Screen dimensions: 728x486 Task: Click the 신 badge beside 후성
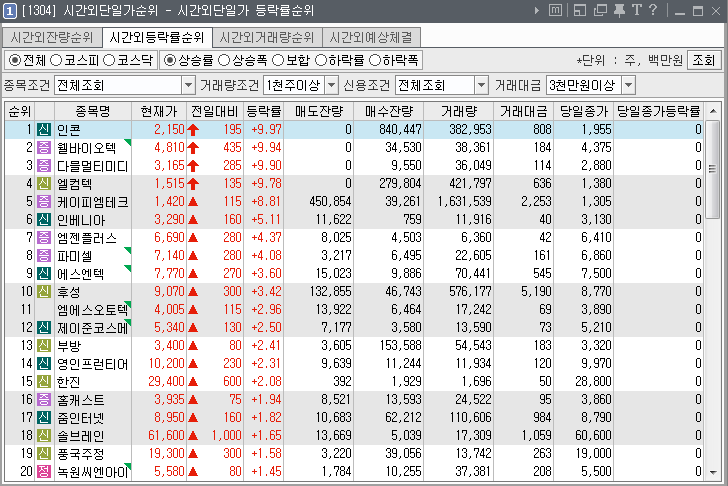44,292
